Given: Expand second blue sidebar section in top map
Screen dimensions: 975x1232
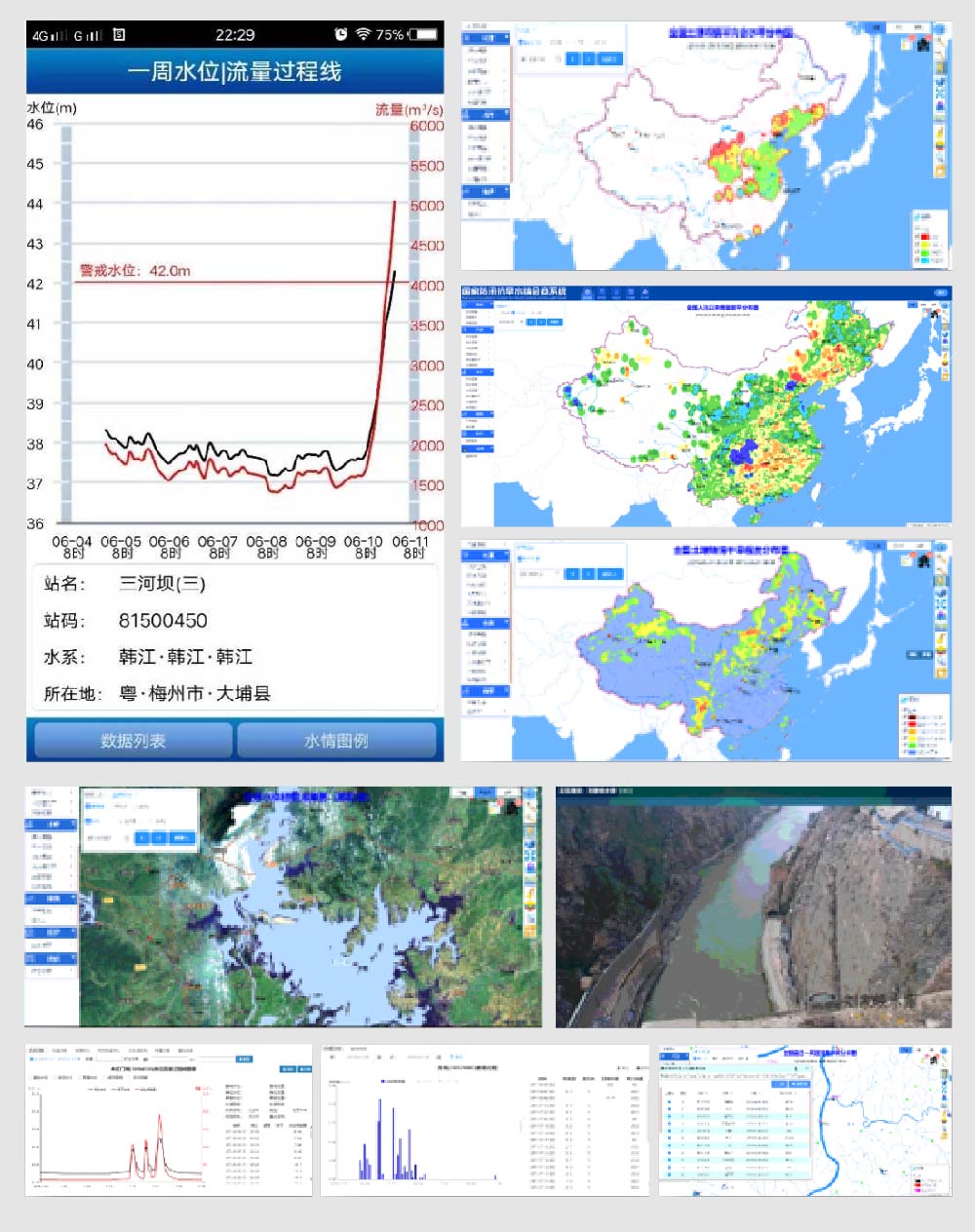Looking at the screenshot, I should 486,114.
